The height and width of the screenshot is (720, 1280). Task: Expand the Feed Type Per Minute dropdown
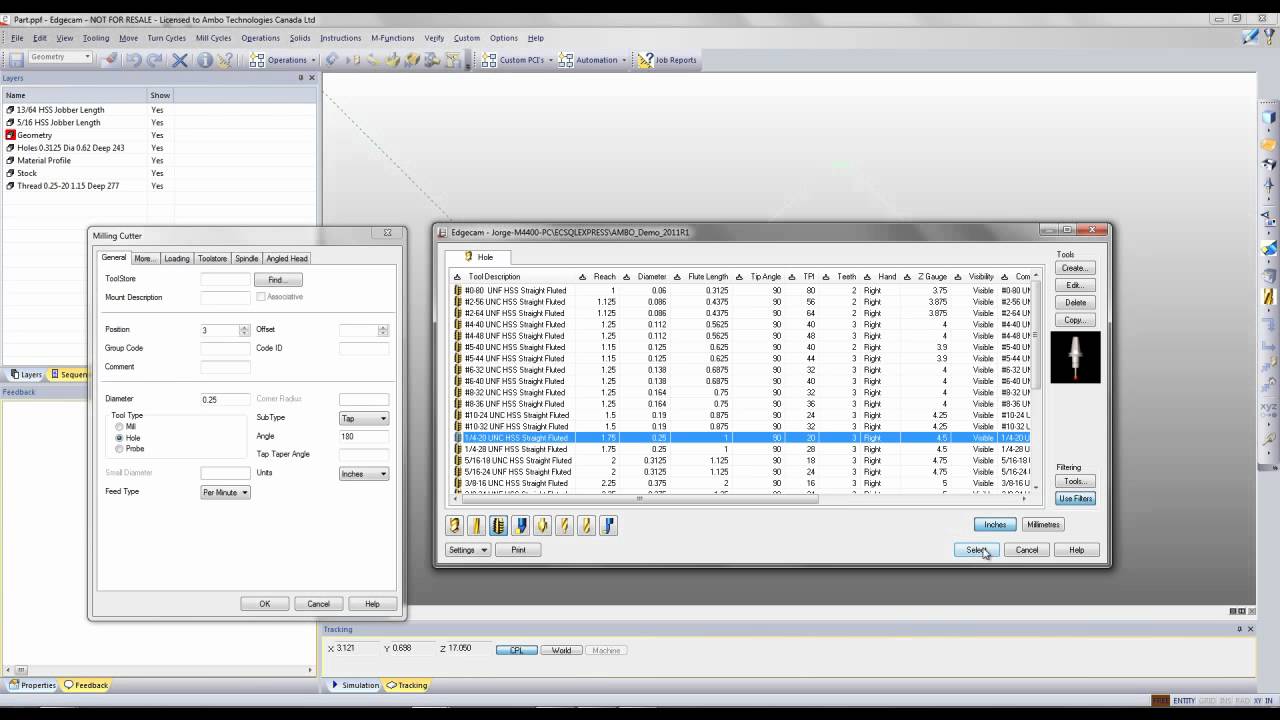click(x=225, y=492)
